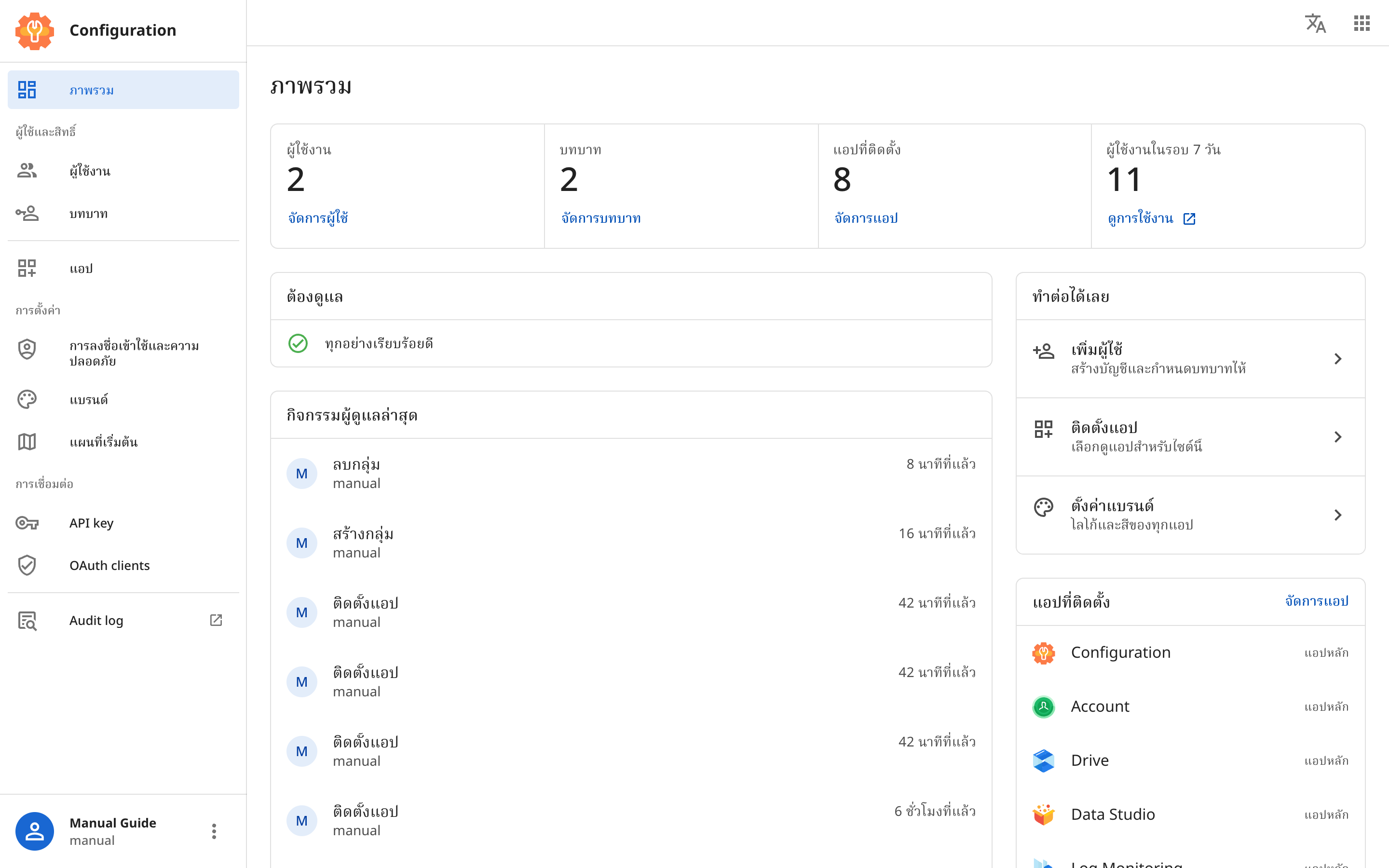
Task: Click the palette icon for ตั้งค่าแบรนด์
Action: tap(1044, 507)
